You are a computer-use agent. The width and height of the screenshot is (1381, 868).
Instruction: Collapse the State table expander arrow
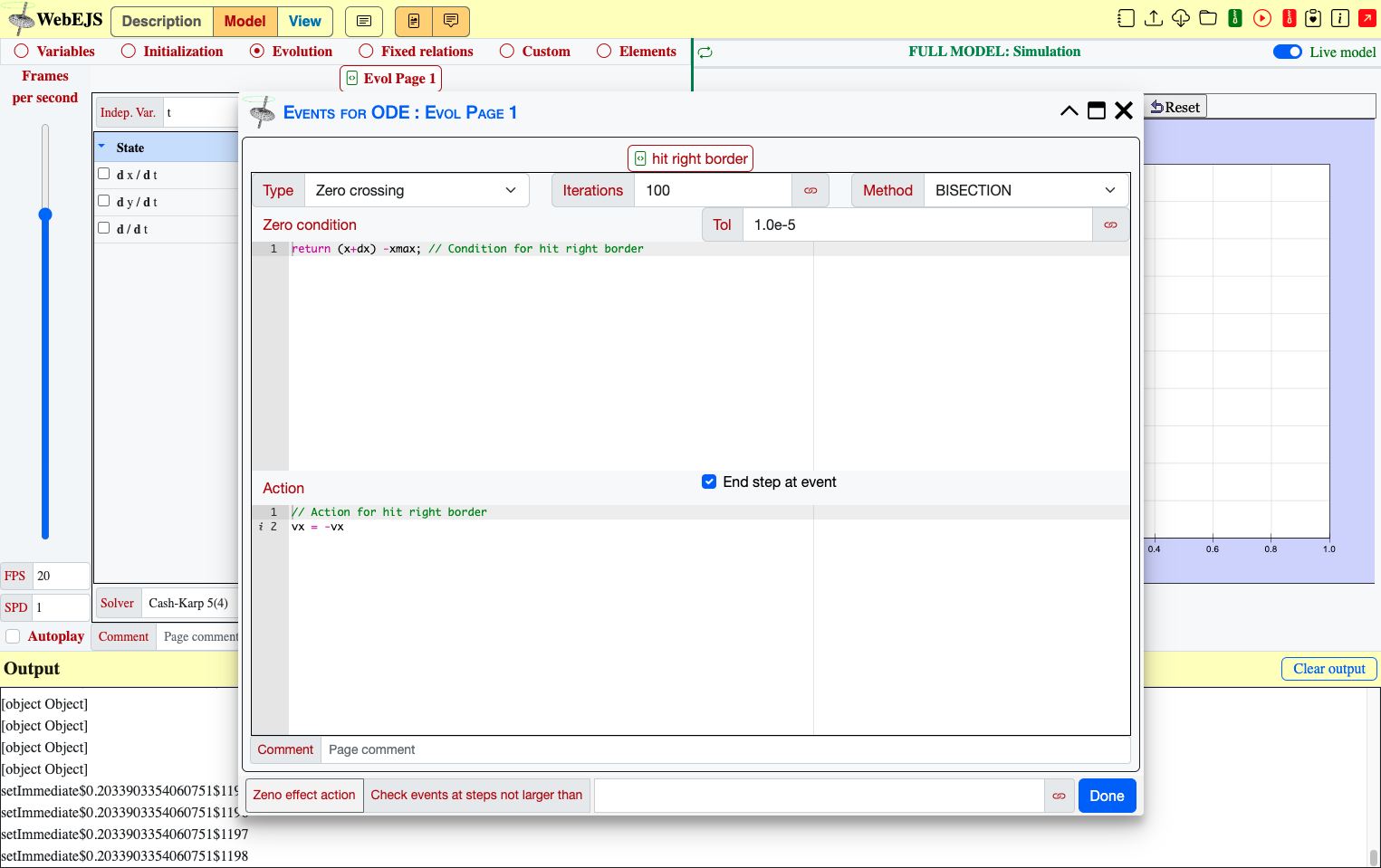[x=101, y=147]
